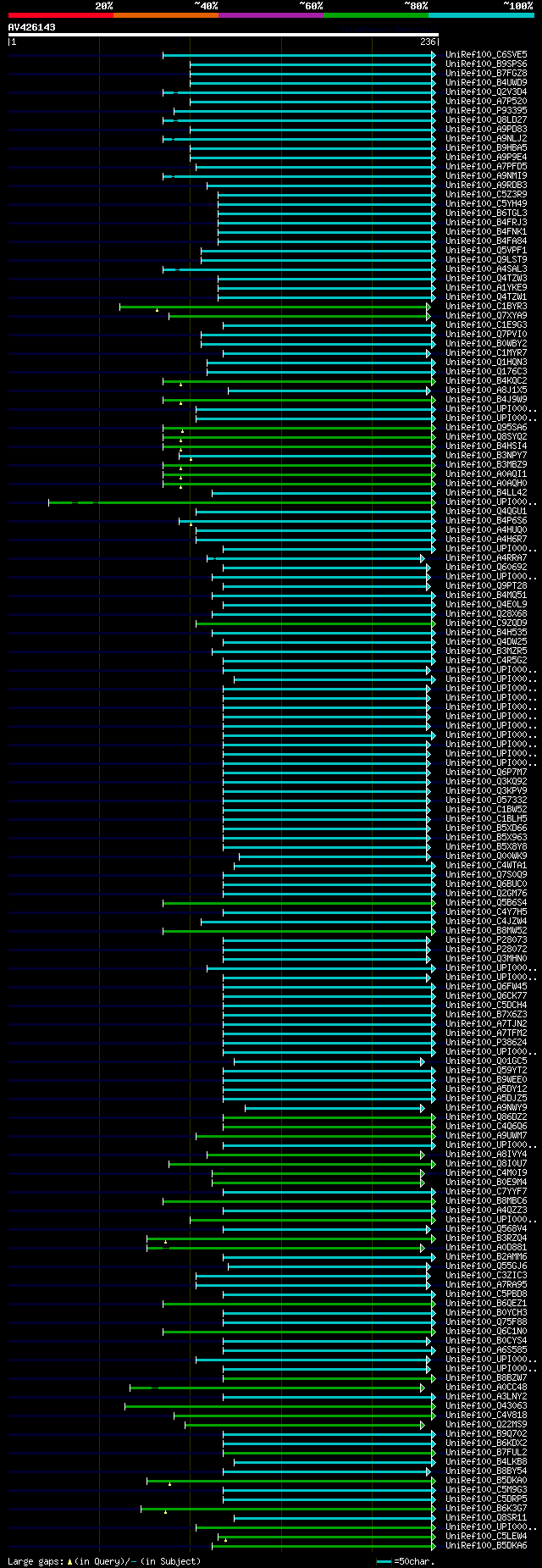
Task: Click the UniRef100_Q6FW45 label
Action: coord(486,987)
